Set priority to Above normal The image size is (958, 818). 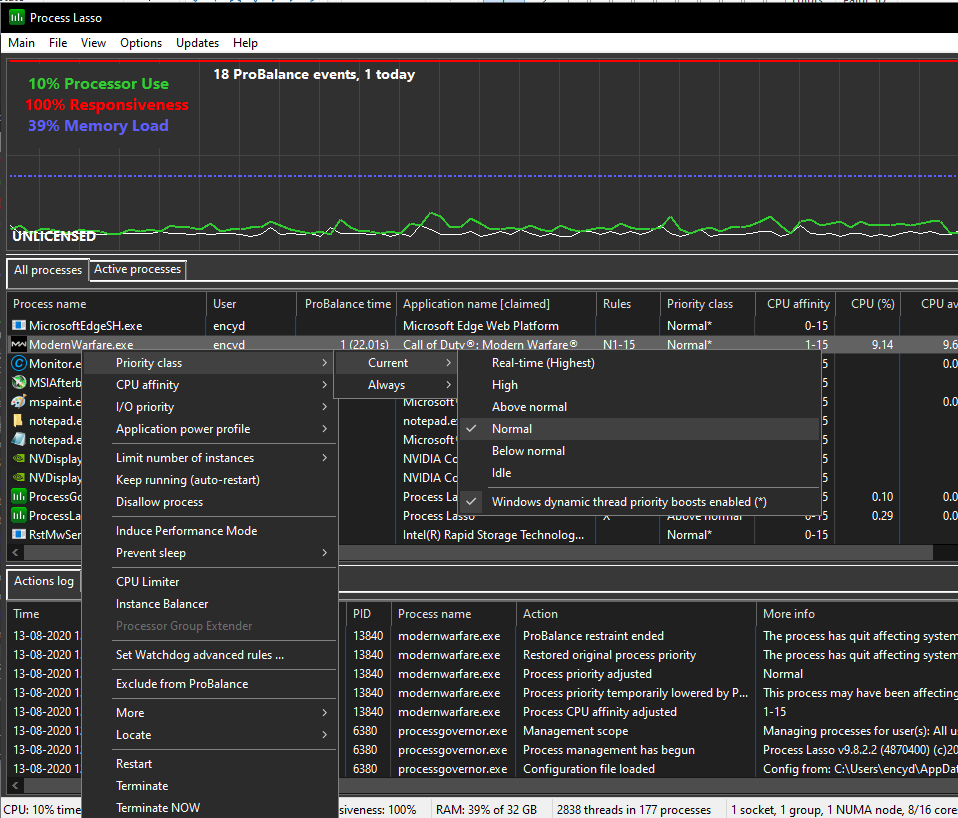638,407
